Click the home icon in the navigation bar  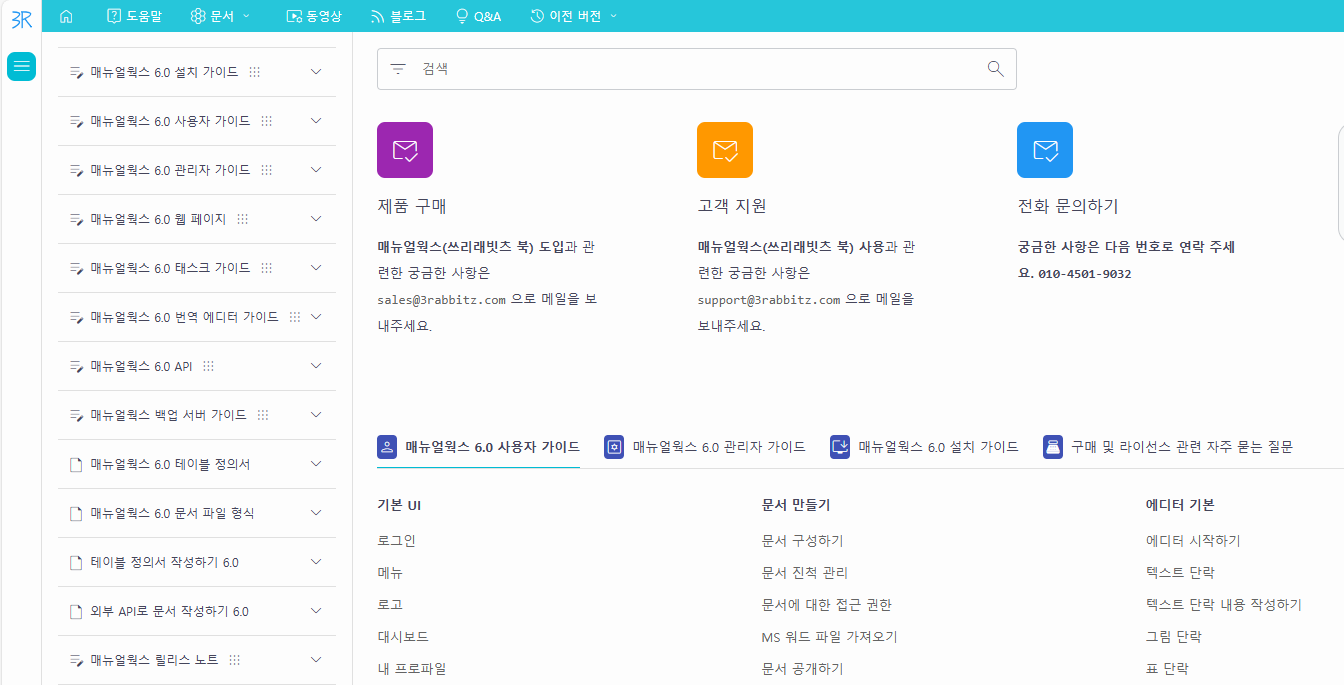coord(66,16)
